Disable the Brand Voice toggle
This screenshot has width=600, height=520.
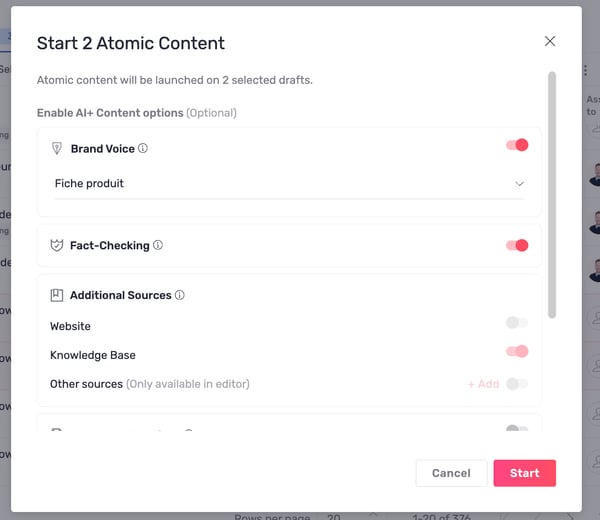[516, 146]
